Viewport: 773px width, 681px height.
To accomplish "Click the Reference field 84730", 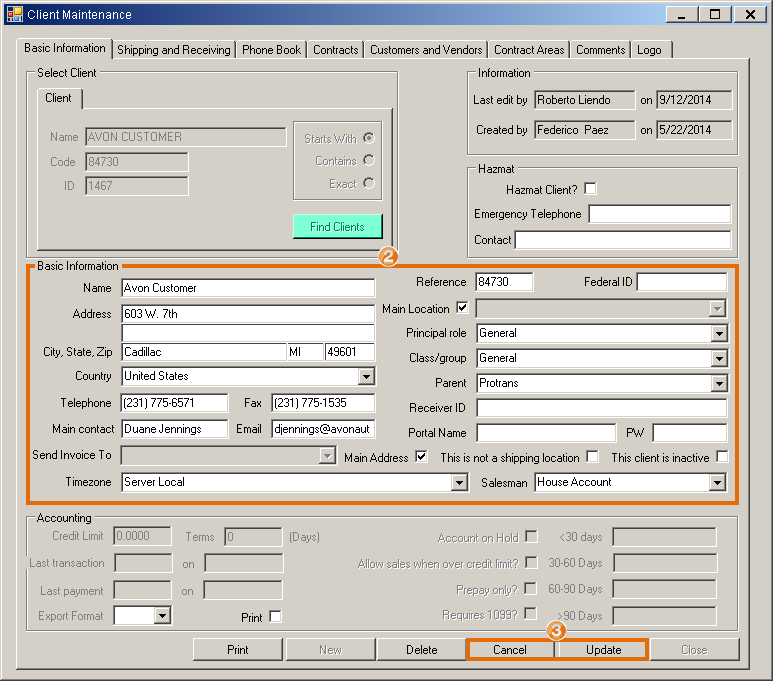I will 504,282.
